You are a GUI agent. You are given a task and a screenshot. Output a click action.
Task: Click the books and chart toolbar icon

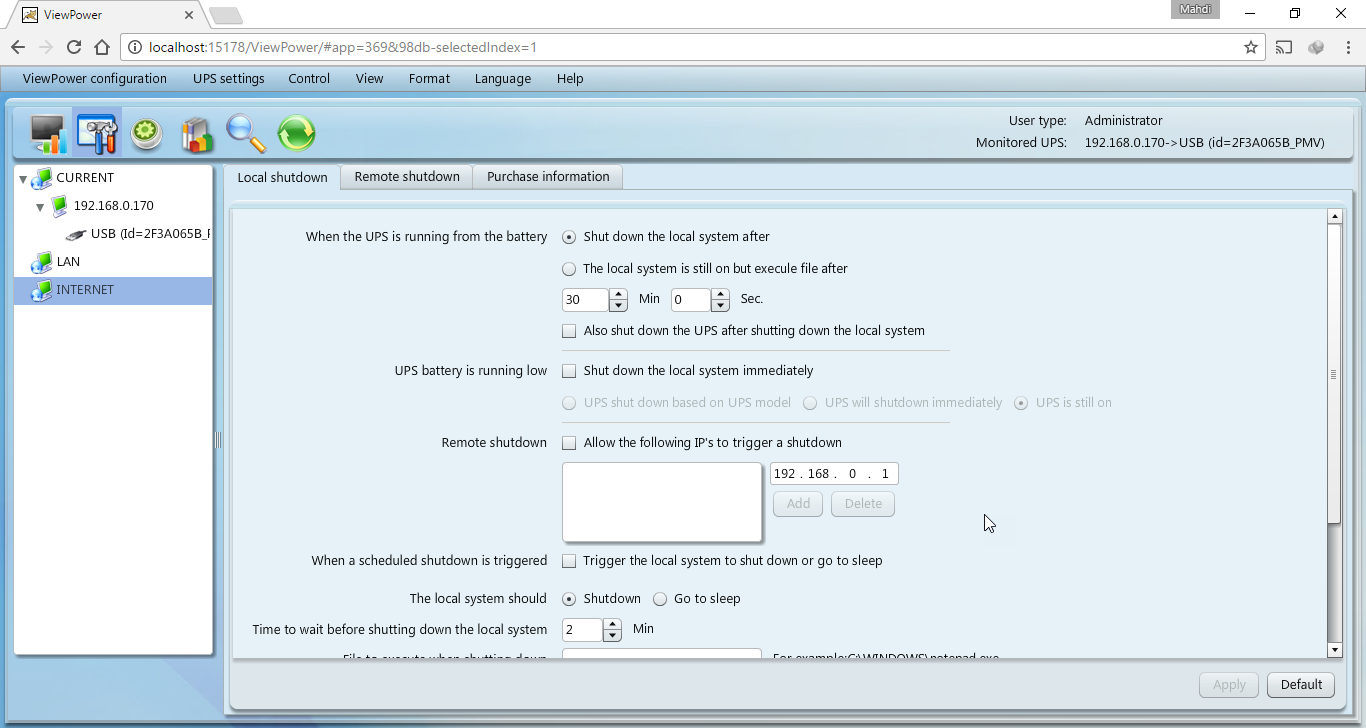[197, 133]
